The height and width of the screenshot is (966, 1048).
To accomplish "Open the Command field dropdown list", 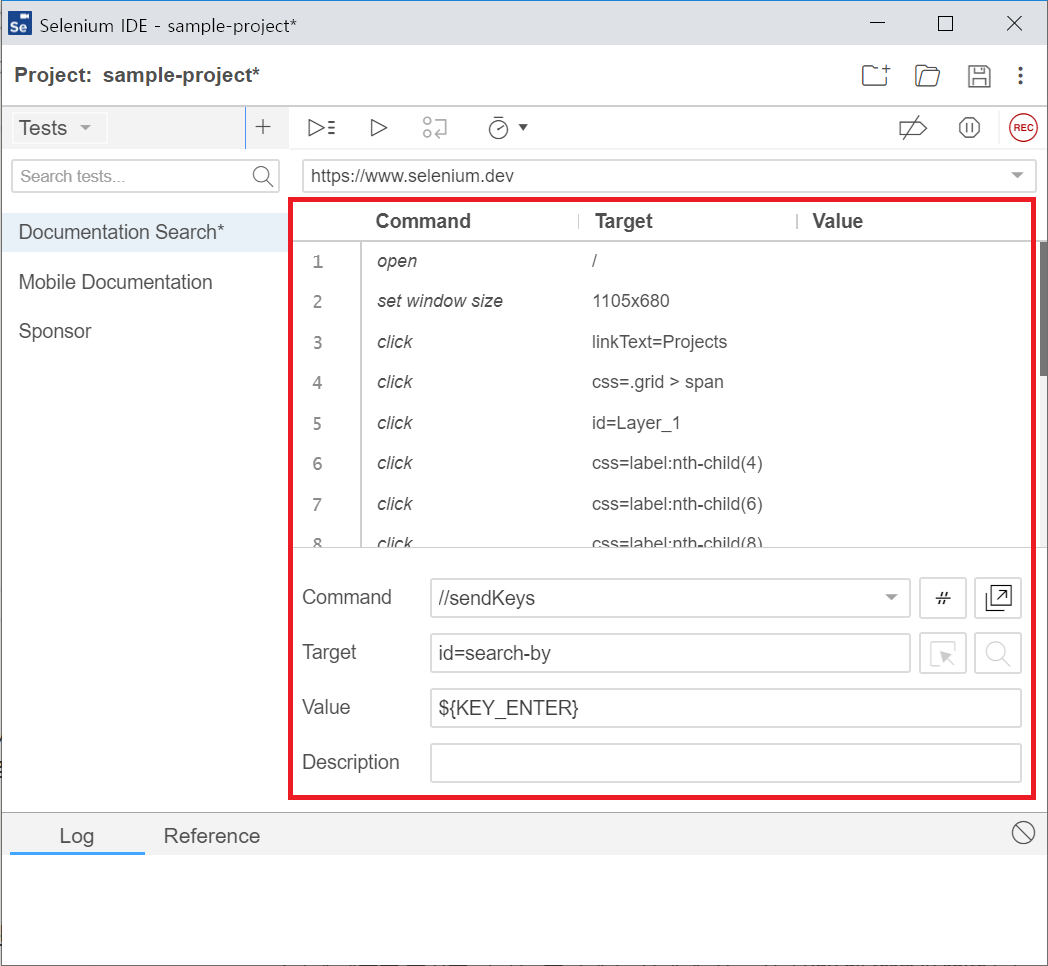I will pos(891,598).
